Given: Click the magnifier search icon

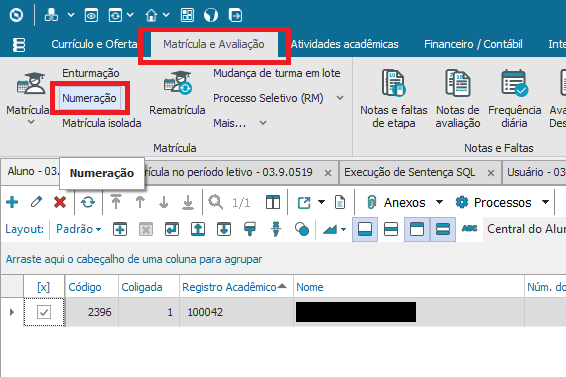Looking at the screenshot, I should pyautogui.click(x=215, y=202).
